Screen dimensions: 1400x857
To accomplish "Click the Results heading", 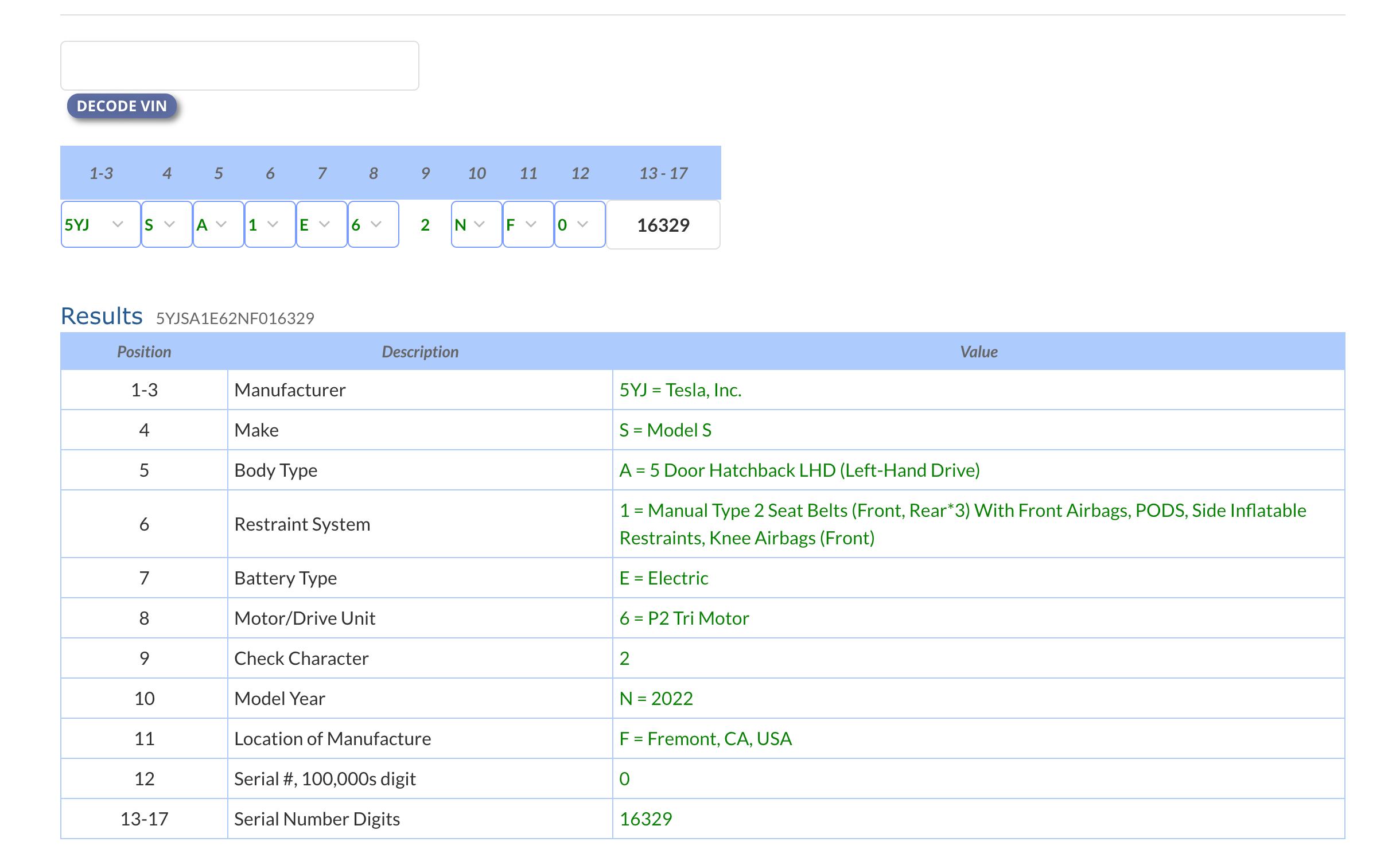I will pyautogui.click(x=102, y=316).
